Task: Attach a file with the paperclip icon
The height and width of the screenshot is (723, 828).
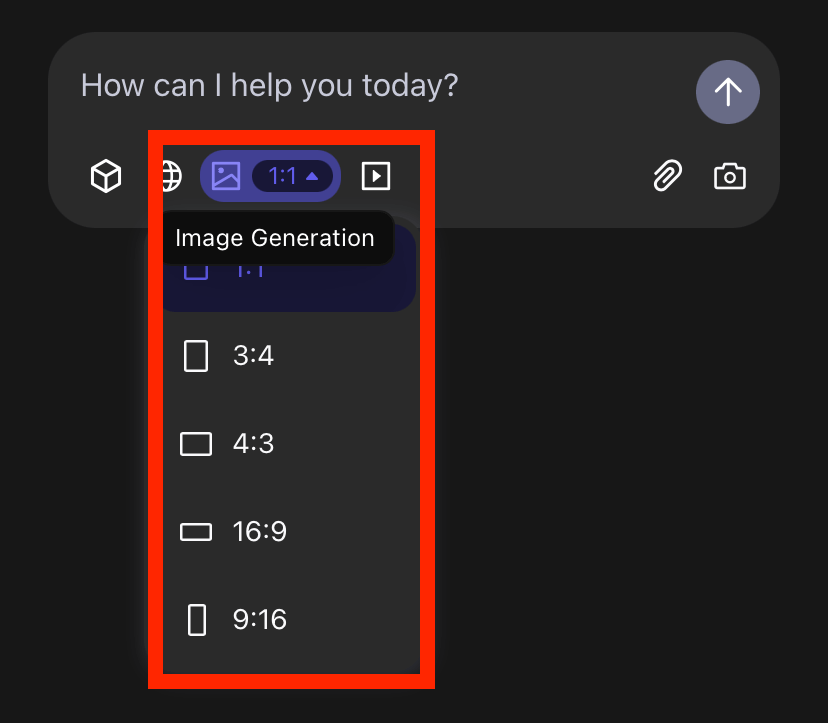Action: [667, 177]
